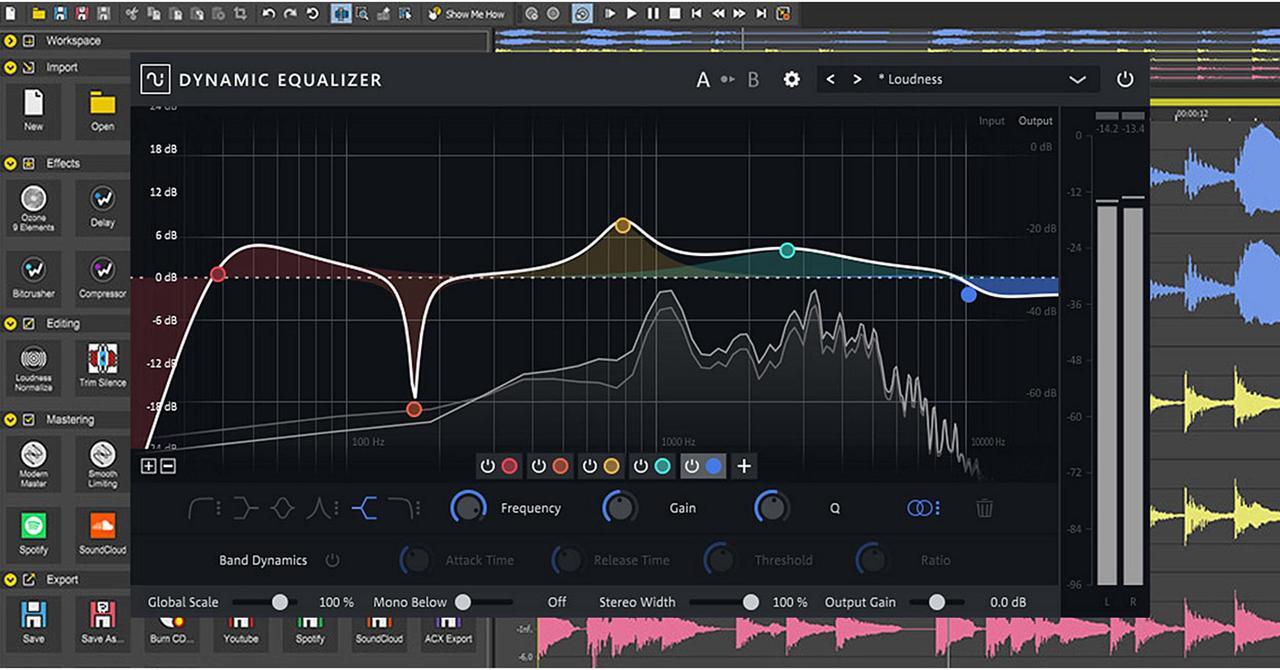Click the Save icon in Export panel
Image resolution: width=1280 pixels, height=670 pixels.
coord(33,614)
